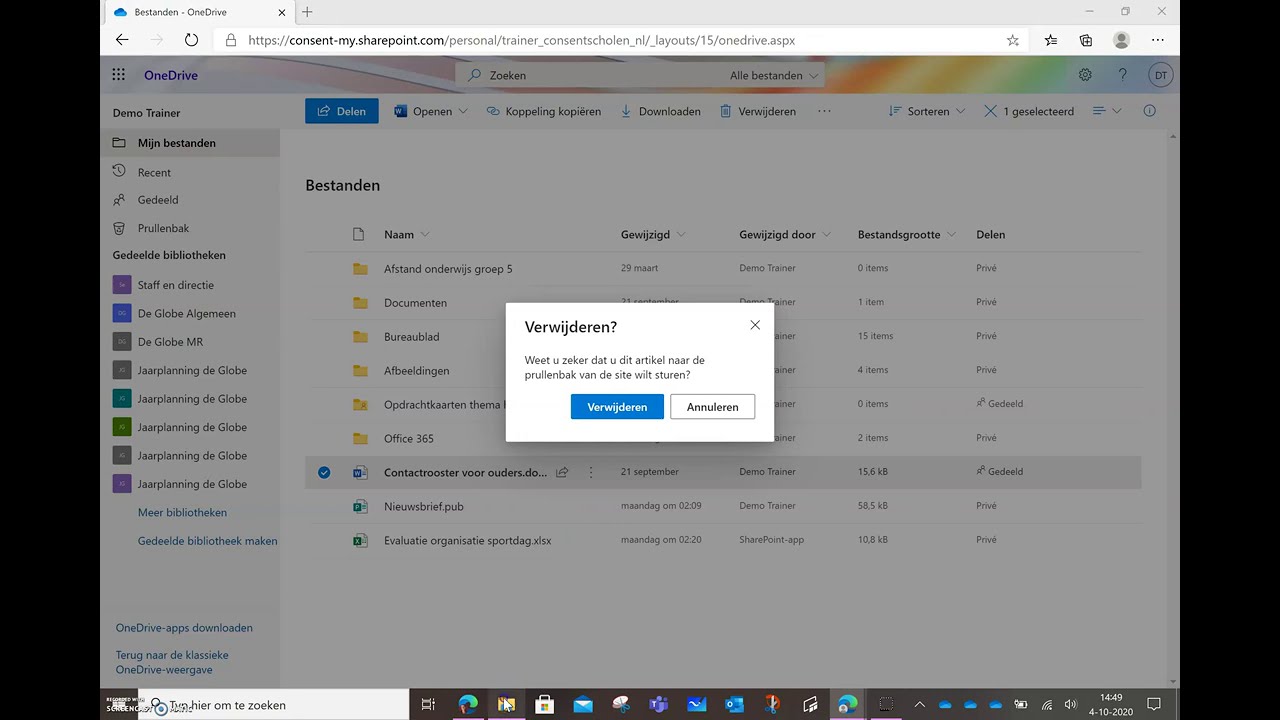Viewport: 1280px width, 720px height.
Task: Open Microsoft Teams from the taskbar
Action: 658,705
